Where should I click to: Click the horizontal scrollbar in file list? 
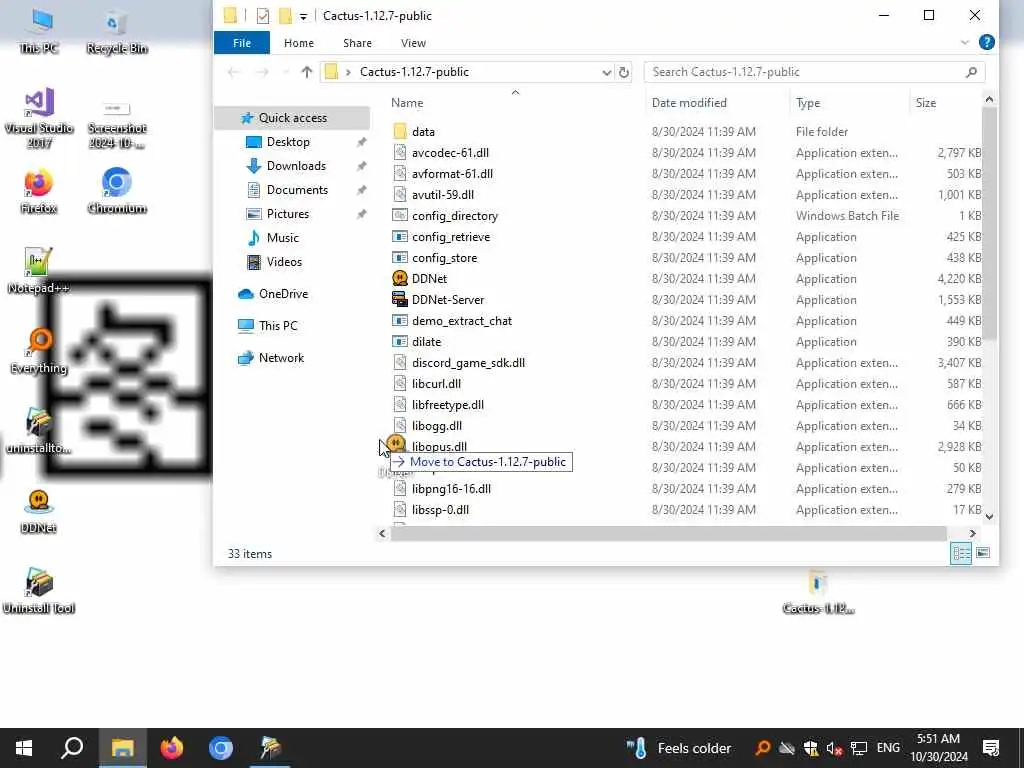(667, 534)
